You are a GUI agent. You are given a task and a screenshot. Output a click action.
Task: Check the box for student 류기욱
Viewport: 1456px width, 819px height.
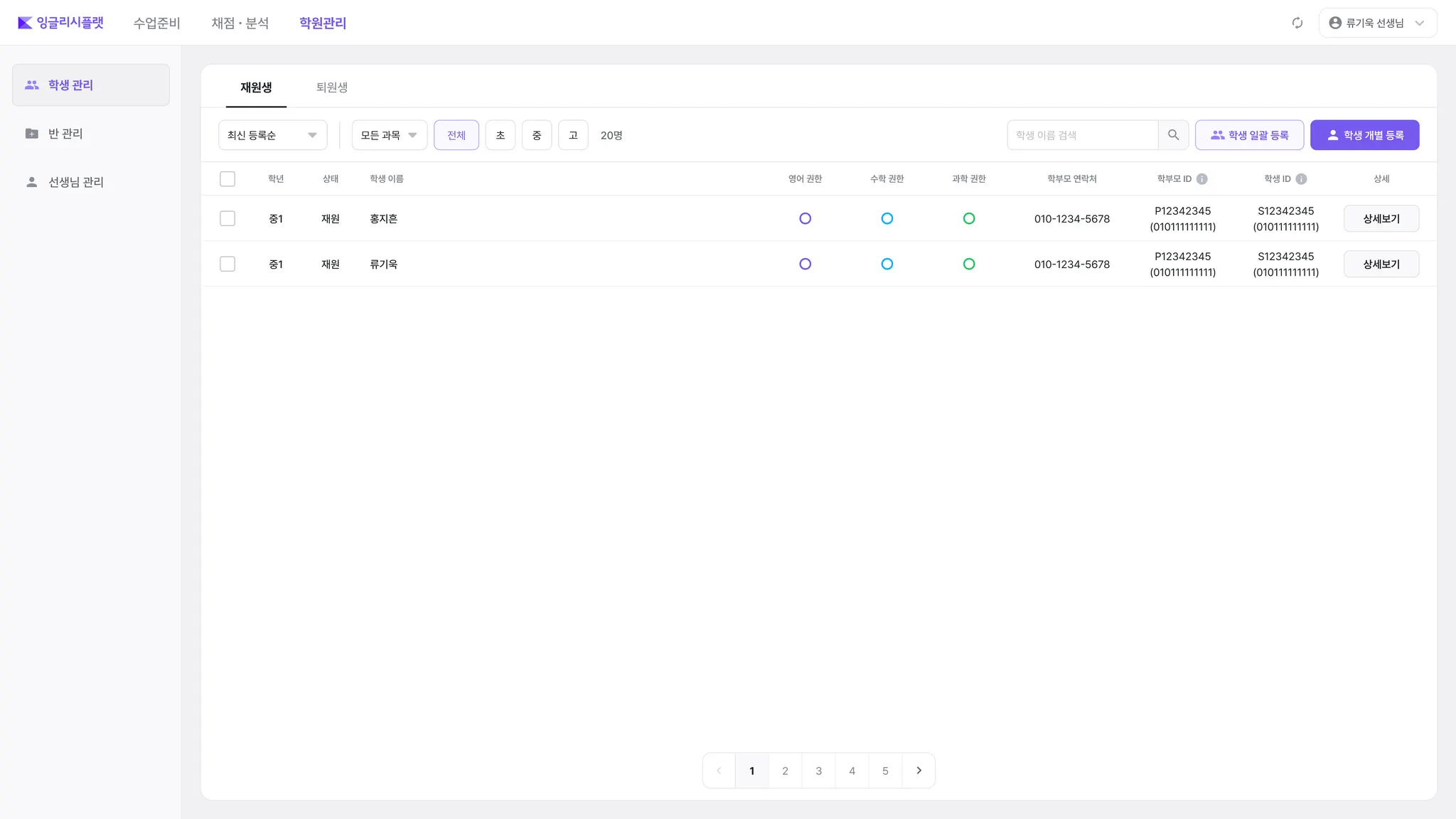click(x=227, y=264)
